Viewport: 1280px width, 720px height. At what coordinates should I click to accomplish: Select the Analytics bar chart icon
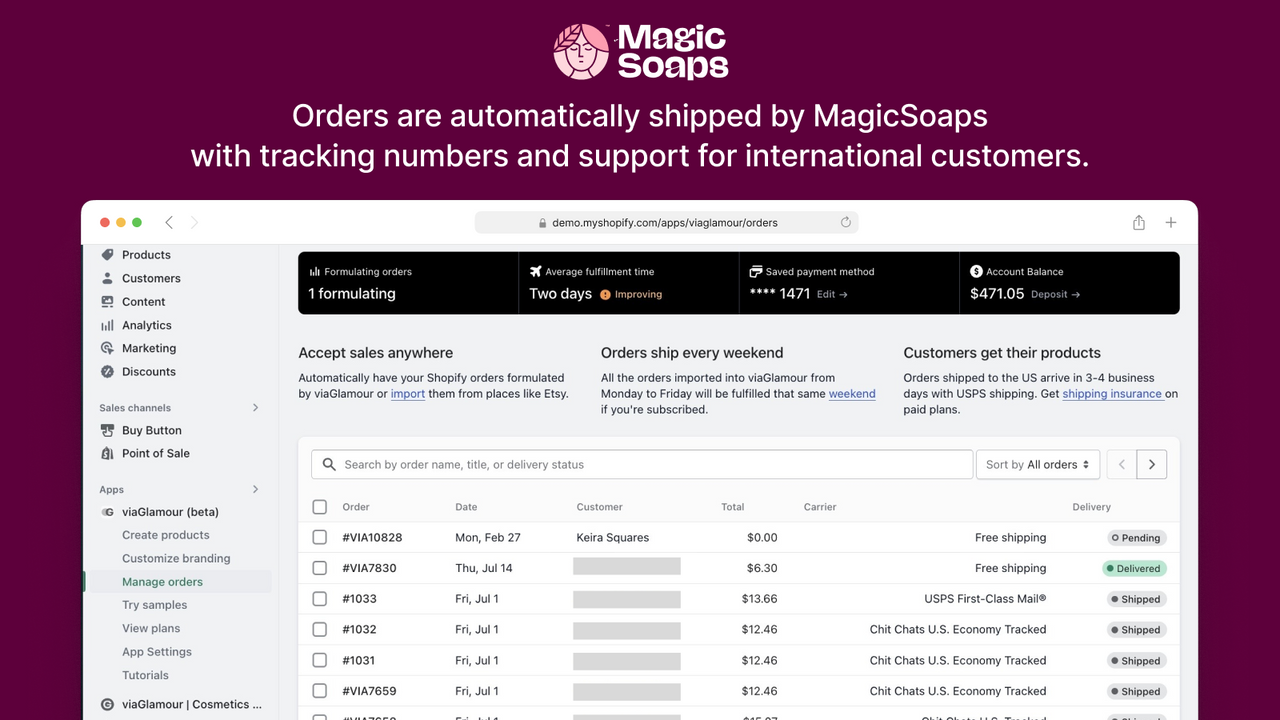107,324
